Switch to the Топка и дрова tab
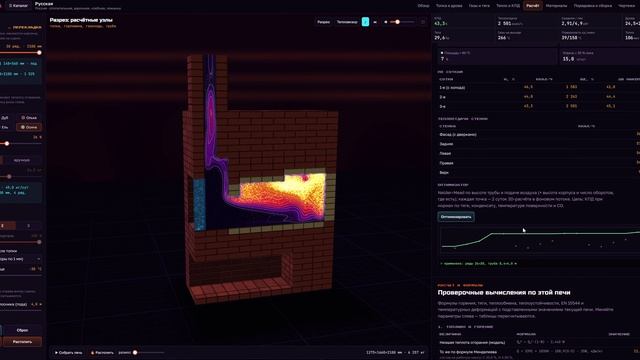 click(x=449, y=6)
